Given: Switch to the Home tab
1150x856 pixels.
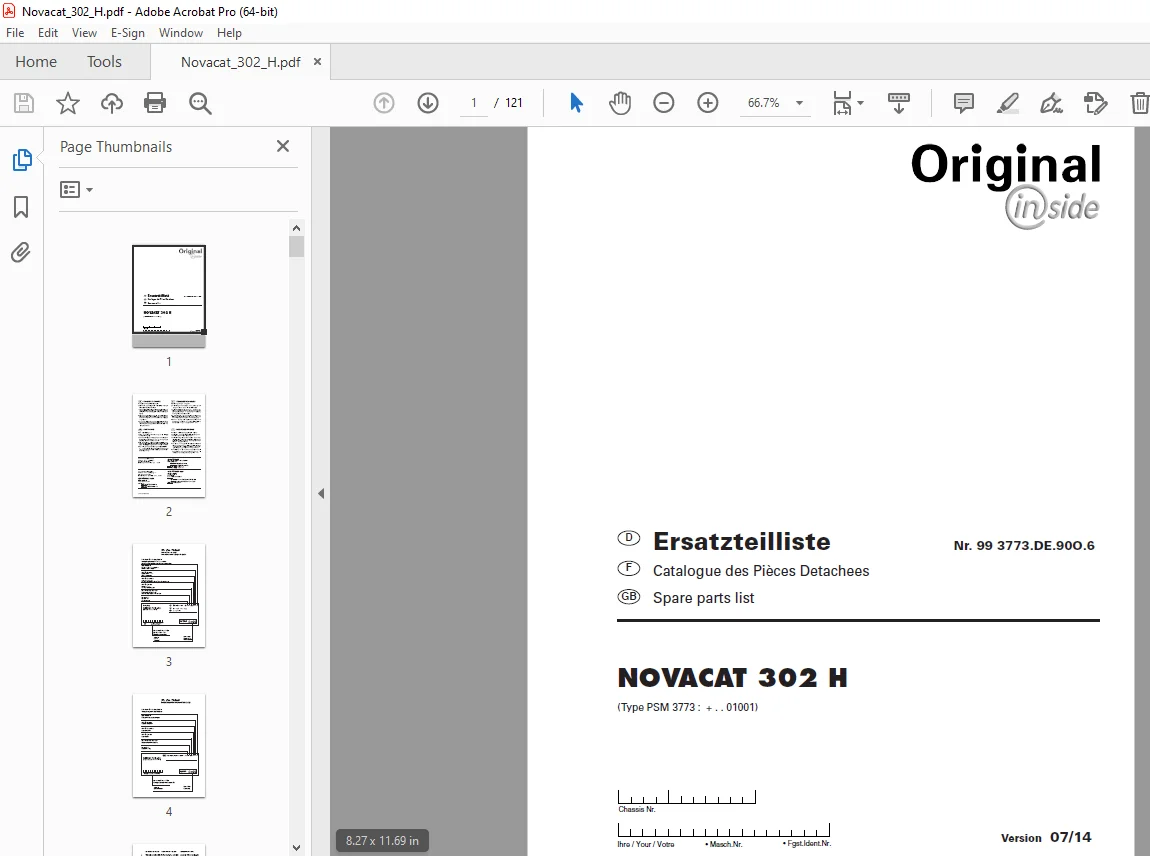Looking at the screenshot, I should pos(36,62).
